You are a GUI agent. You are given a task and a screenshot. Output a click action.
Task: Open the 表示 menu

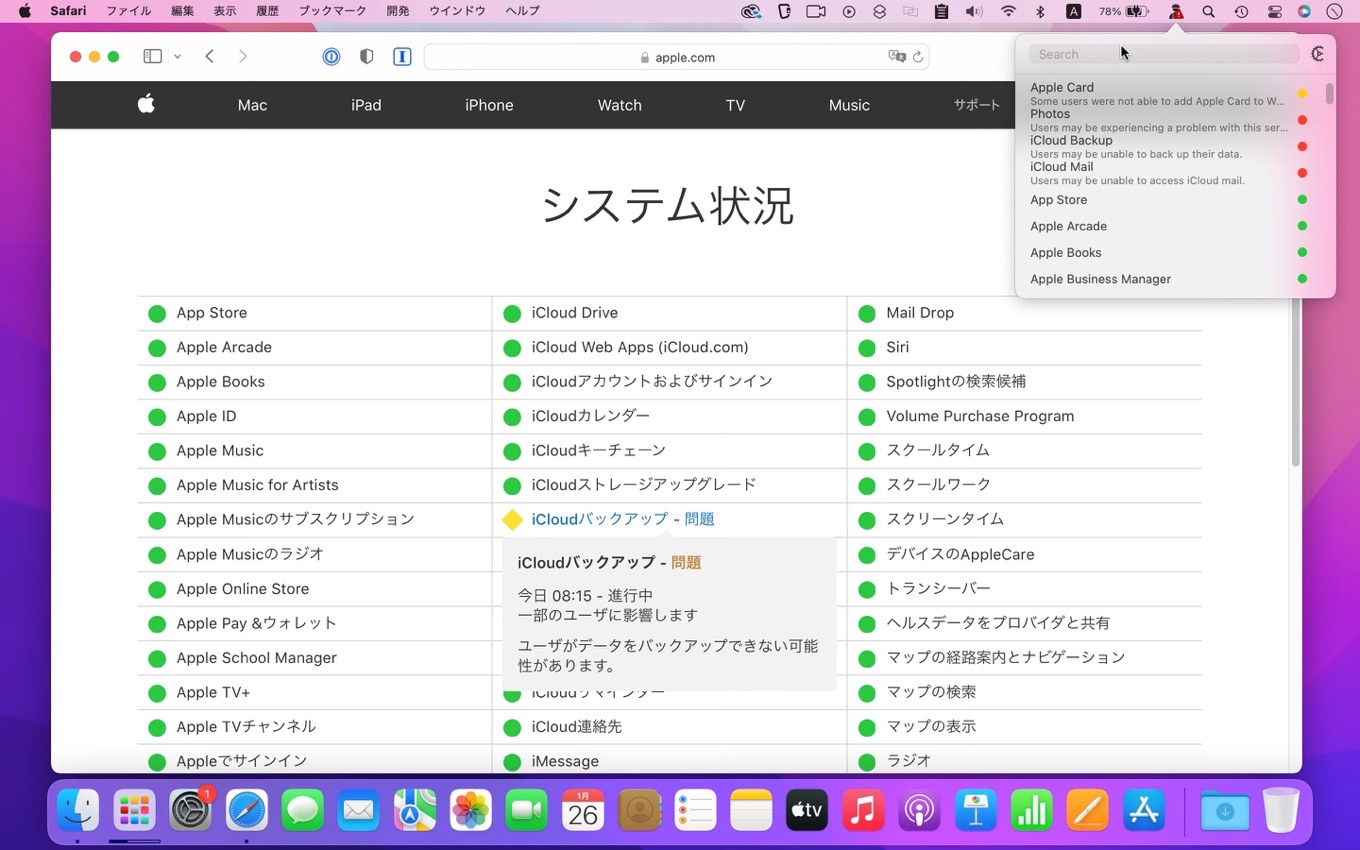pyautogui.click(x=225, y=11)
